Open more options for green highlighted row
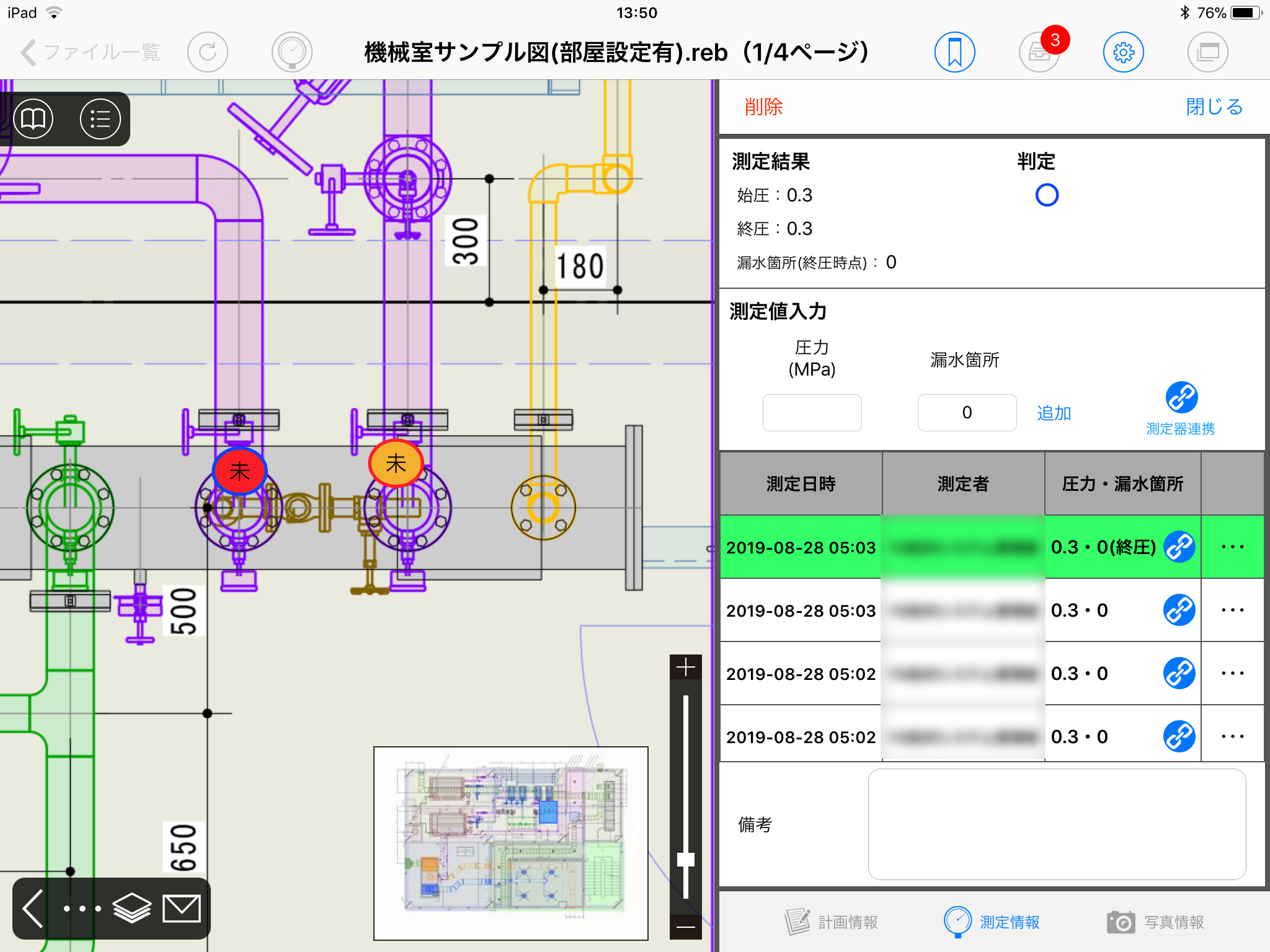Screen dimensions: 1270x952 pyautogui.click(x=1232, y=547)
